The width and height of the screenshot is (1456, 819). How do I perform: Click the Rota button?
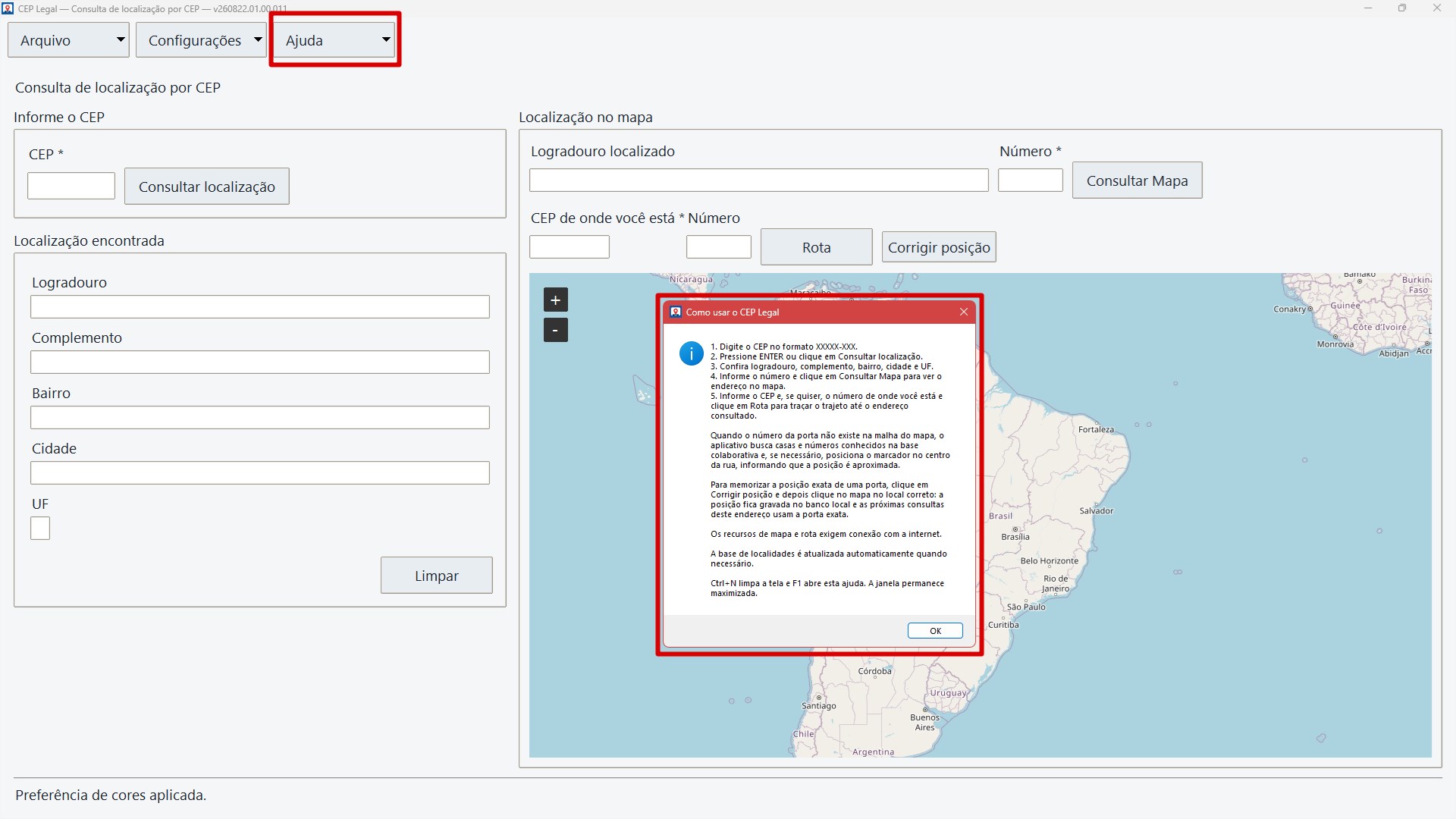(x=816, y=247)
